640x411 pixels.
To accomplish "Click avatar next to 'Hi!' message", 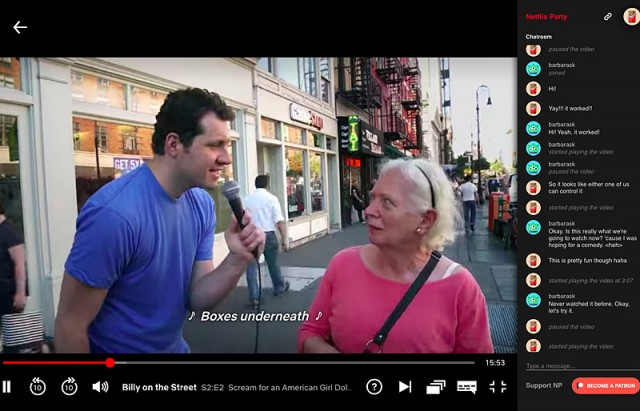I will [x=533, y=89].
